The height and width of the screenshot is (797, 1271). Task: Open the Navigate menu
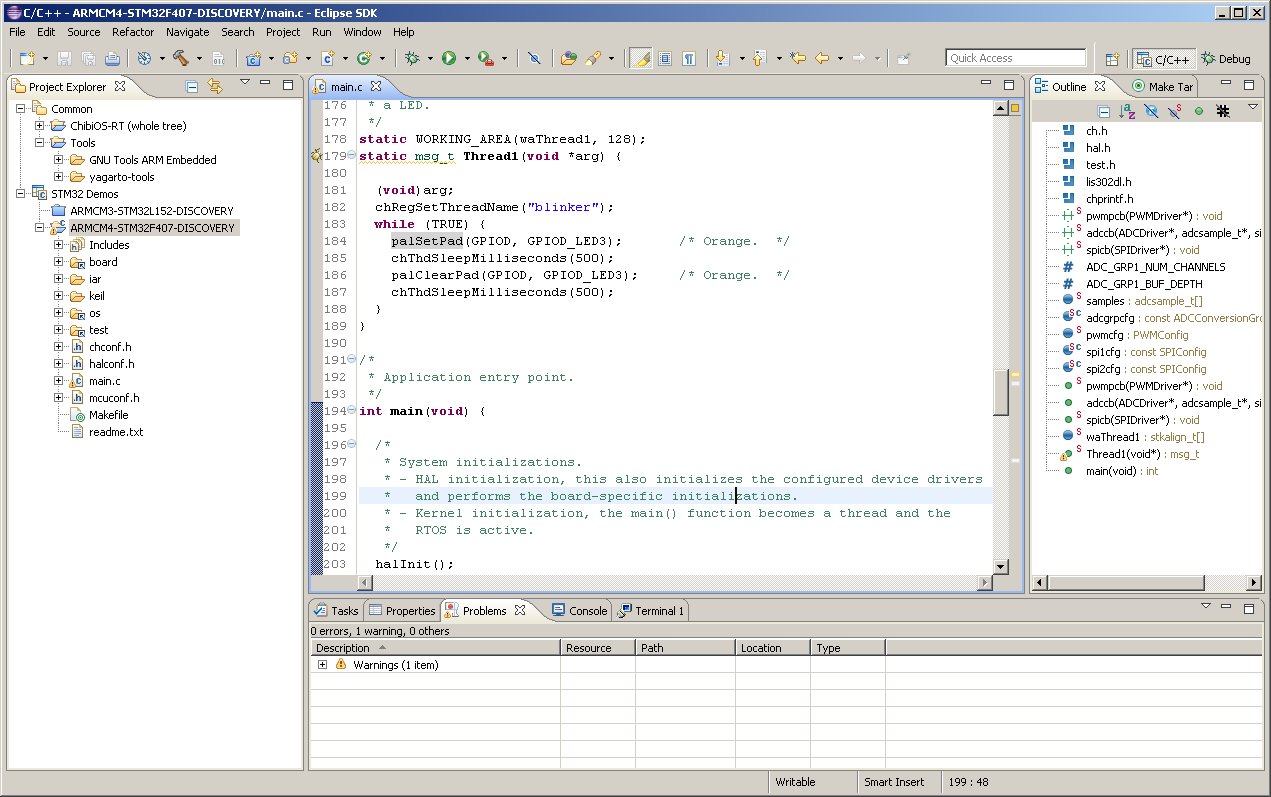click(188, 32)
